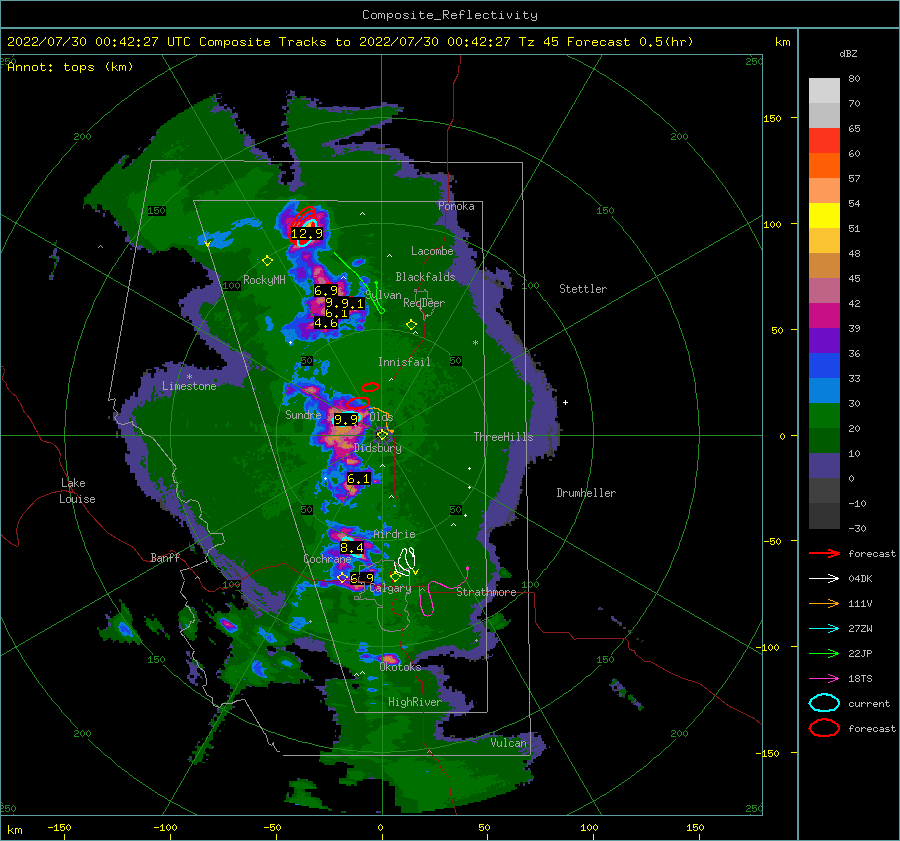The width and height of the screenshot is (900, 841).
Task: Click the Blackfalds city label
Action: (425, 277)
